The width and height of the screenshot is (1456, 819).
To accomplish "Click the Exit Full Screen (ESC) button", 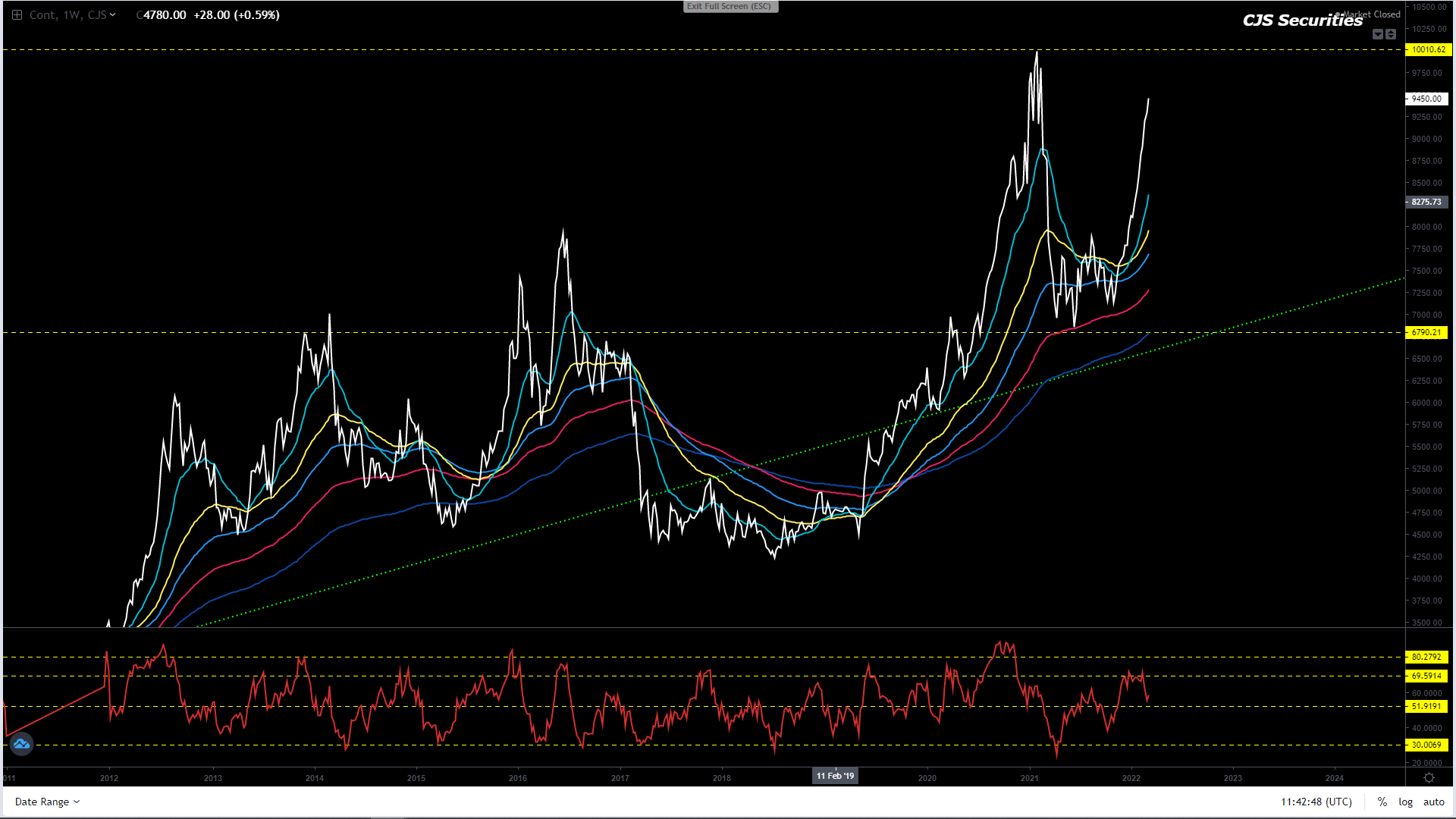I will (x=729, y=6).
